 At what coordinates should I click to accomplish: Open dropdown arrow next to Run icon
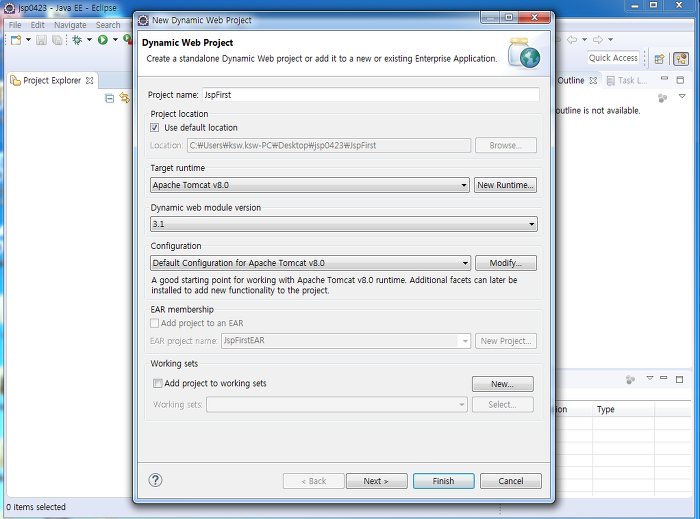[115, 40]
